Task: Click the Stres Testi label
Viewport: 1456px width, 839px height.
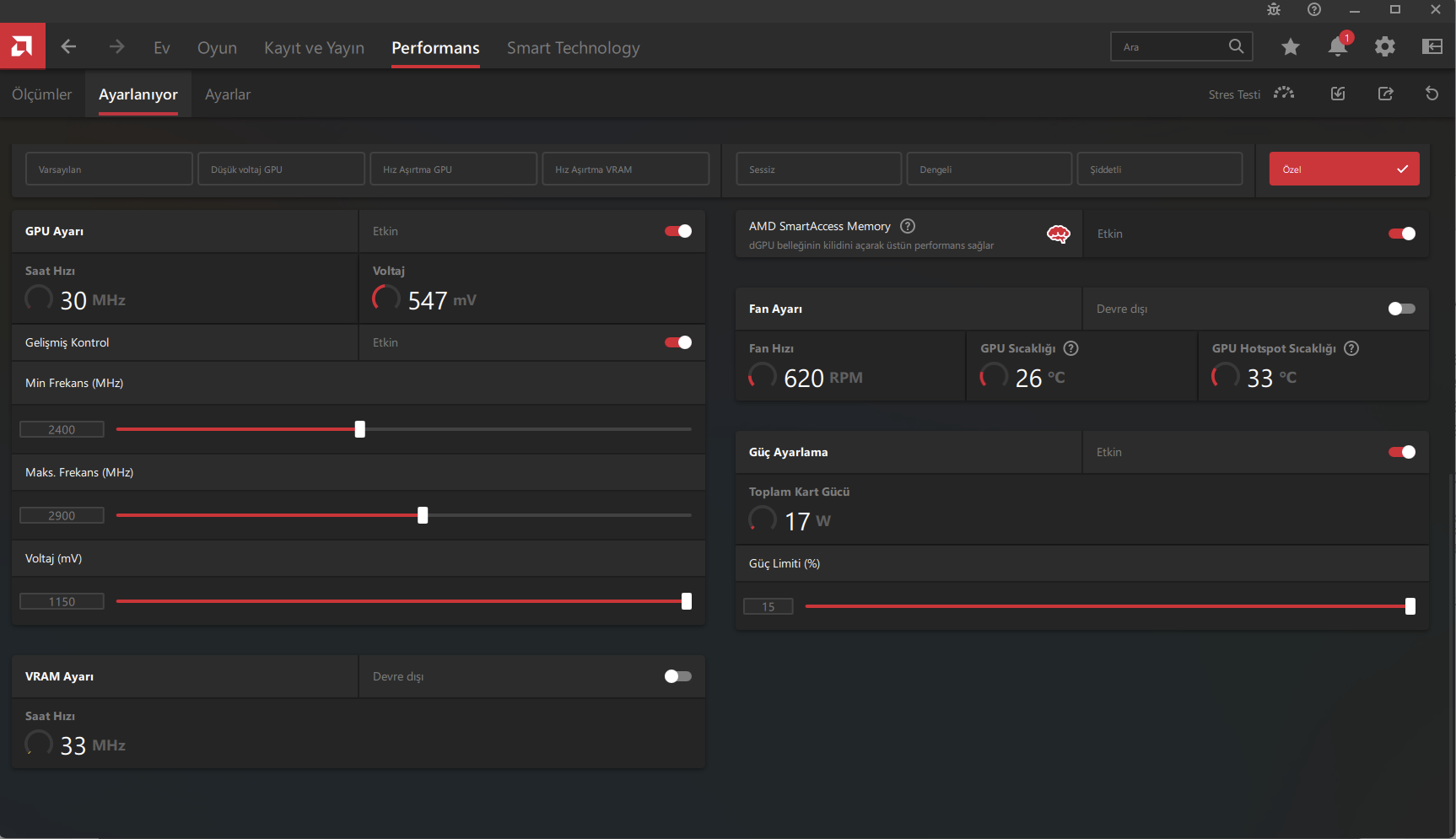Action: 1234,94
